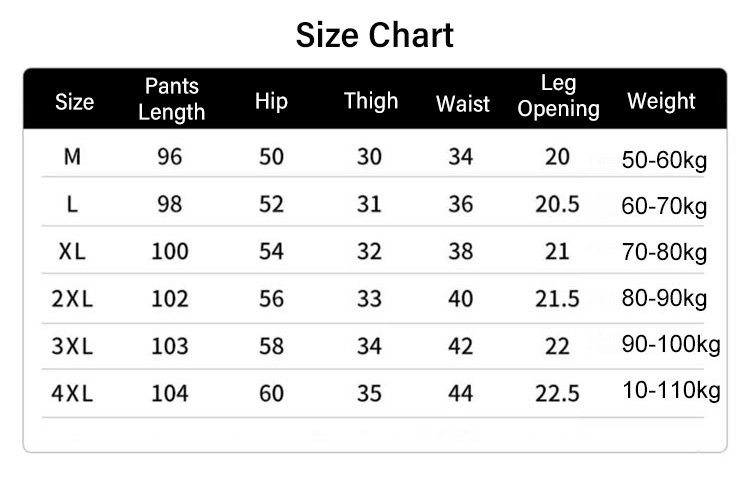Screen dimensions: 750x478
Task: Click pants length value 104
Action: tap(170, 394)
